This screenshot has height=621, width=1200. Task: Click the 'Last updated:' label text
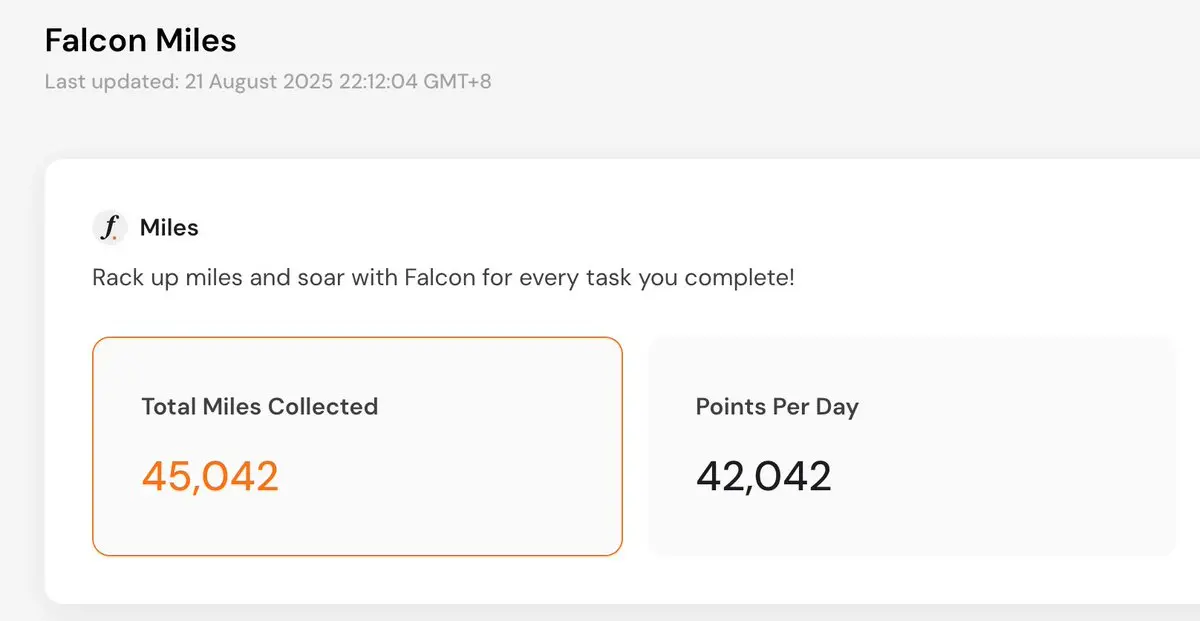[x=112, y=82]
